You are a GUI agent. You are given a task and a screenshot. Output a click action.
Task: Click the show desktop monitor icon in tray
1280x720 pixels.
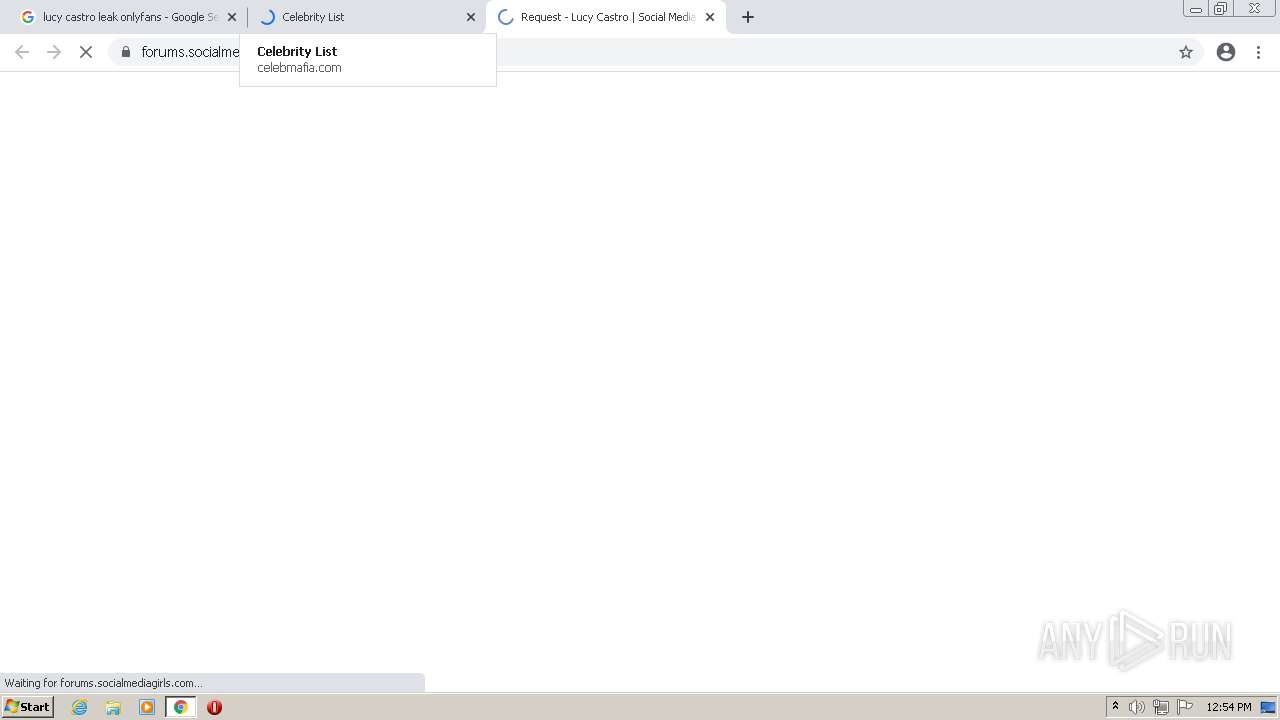click(x=1268, y=707)
